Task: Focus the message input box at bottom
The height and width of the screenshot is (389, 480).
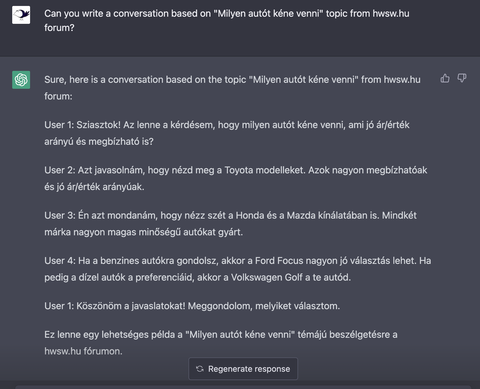Action: click(243, 387)
